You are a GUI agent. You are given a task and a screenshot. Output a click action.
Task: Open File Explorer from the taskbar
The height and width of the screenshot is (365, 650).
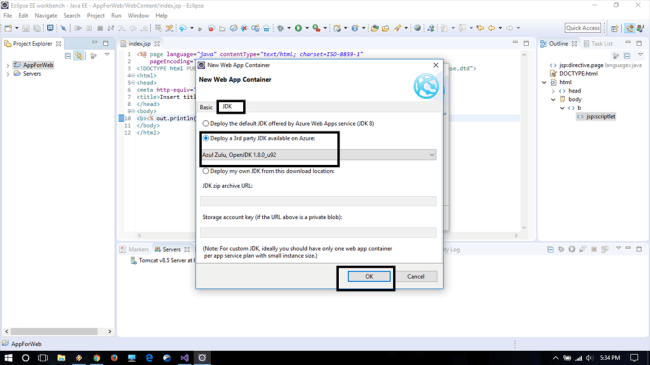point(61,358)
